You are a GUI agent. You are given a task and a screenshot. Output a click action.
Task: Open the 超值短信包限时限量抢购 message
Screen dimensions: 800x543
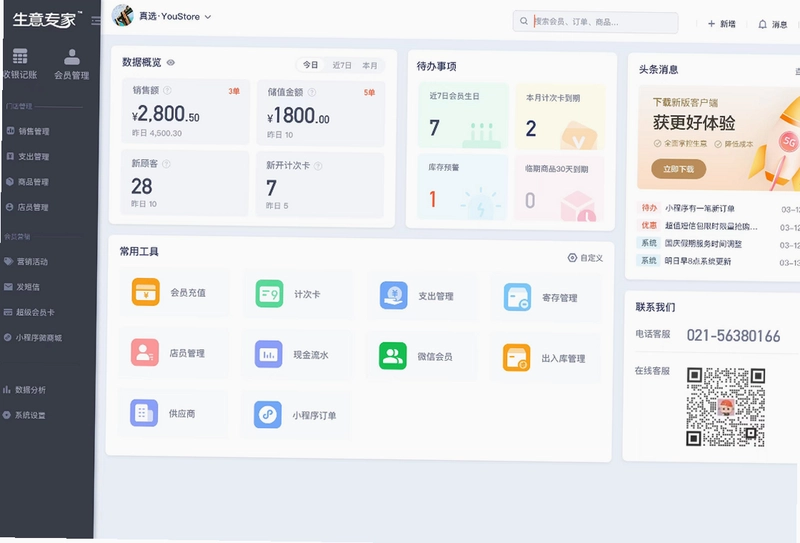tap(711, 226)
